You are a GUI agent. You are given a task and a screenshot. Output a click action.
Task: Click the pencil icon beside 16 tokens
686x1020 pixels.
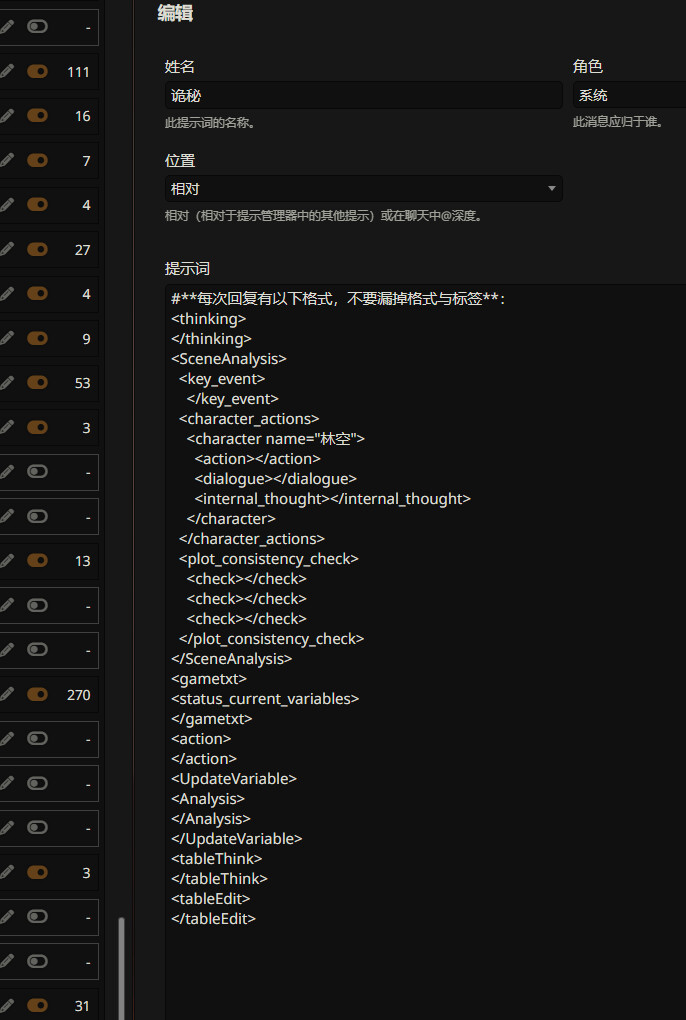pyautogui.click(x=7, y=116)
